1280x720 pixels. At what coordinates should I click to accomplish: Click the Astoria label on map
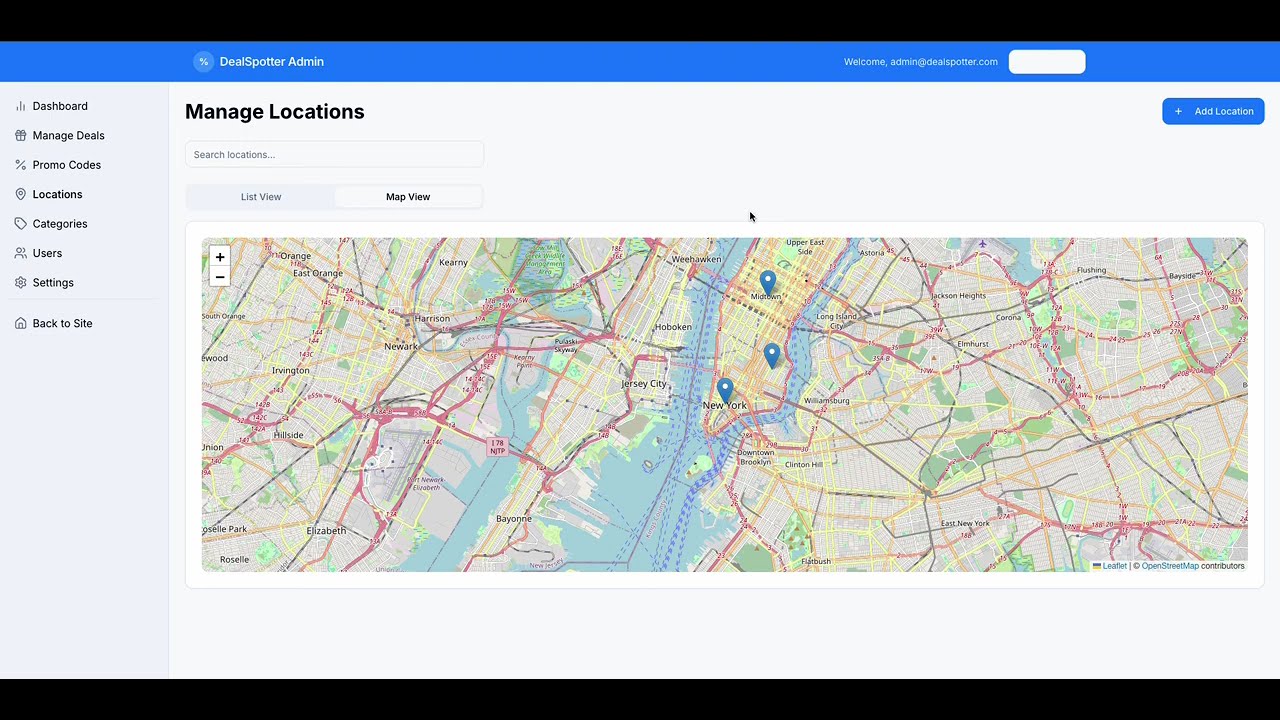click(x=872, y=253)
